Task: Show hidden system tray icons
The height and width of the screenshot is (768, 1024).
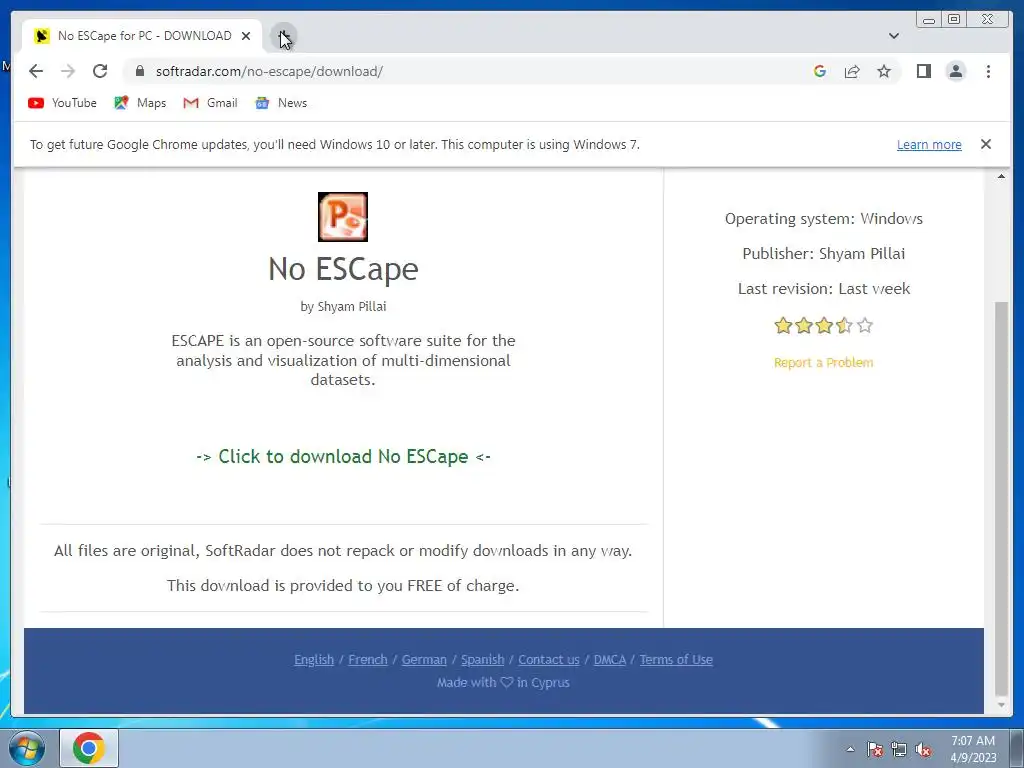Action: coord(850,749)
